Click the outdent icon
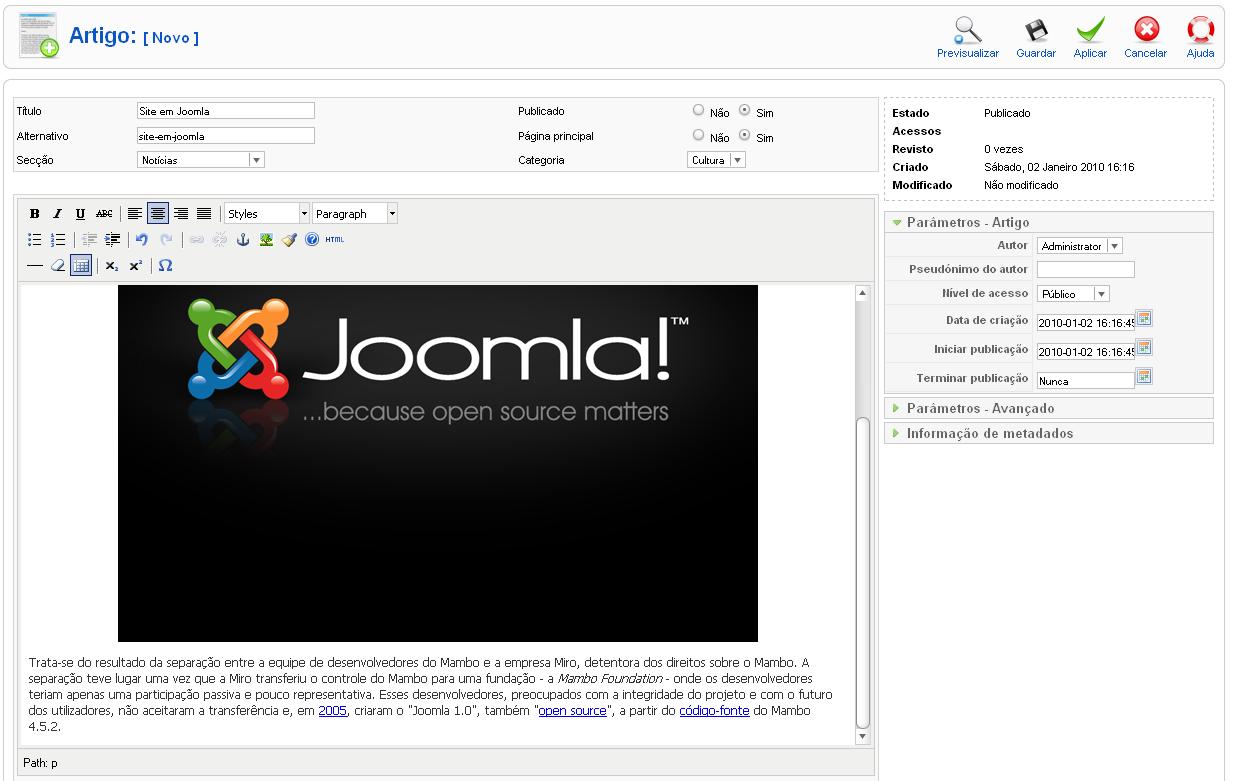This screenshot has width=1233, height=781. coord(89,240)
